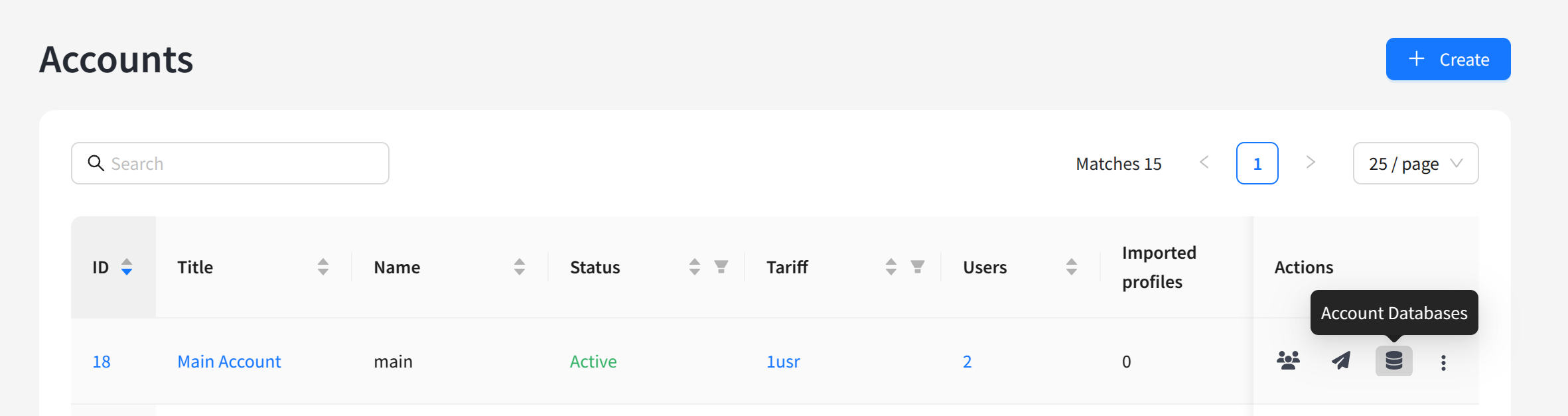
Task: Sort accounts by Name column
Action: point(520,267)
